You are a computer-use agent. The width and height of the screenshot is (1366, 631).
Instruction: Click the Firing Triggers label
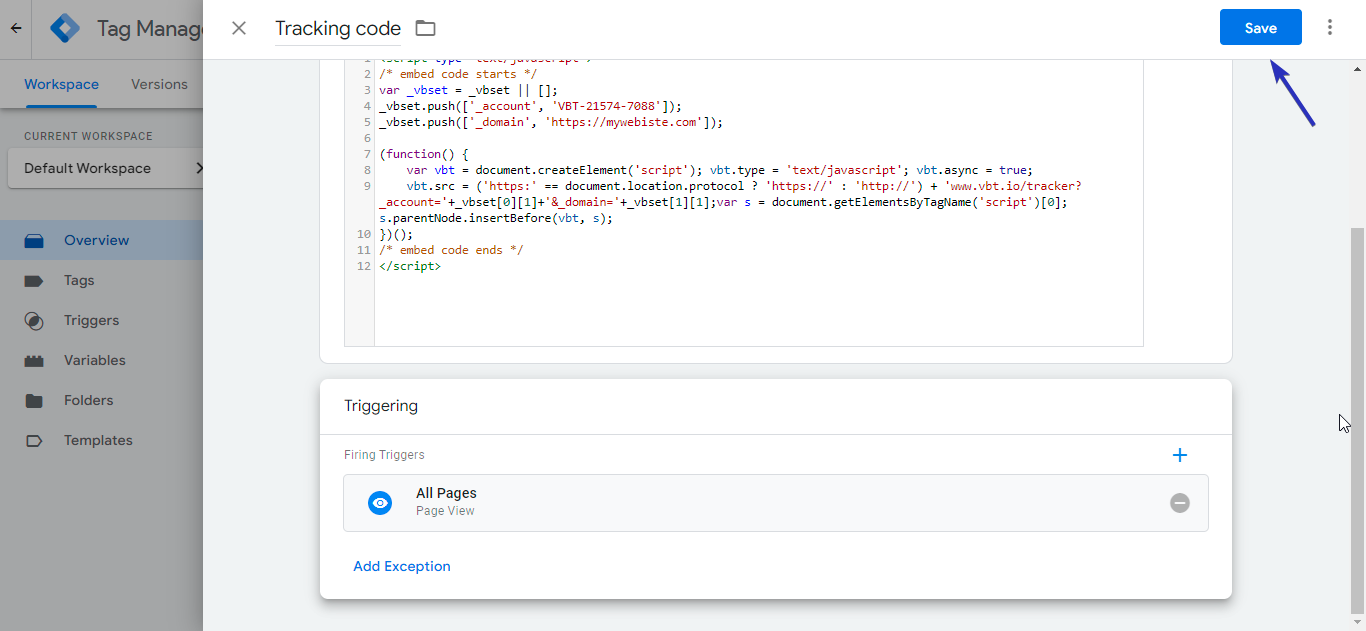(384, 455)
